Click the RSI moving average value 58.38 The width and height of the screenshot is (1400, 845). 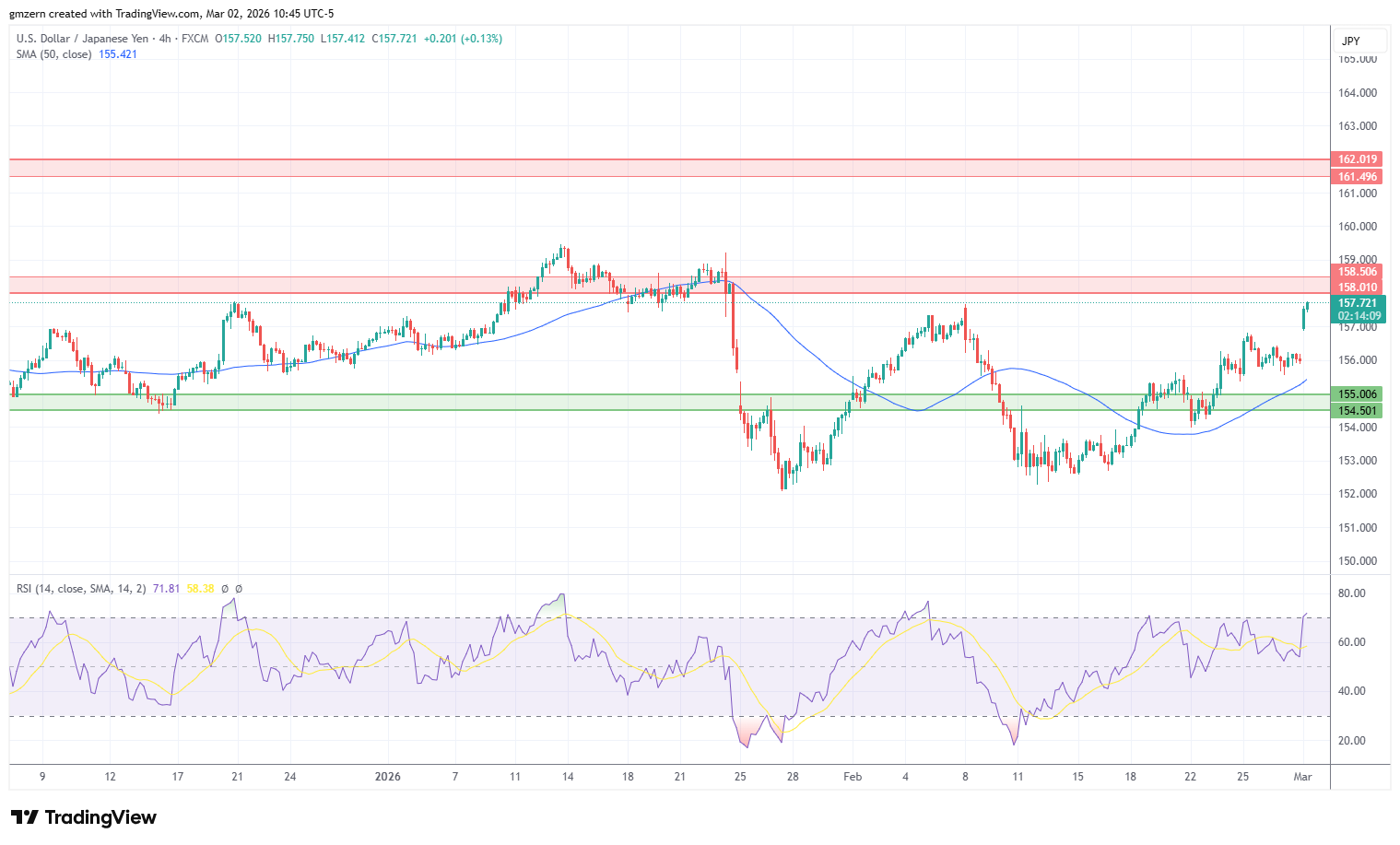click(x=200, y=588)
